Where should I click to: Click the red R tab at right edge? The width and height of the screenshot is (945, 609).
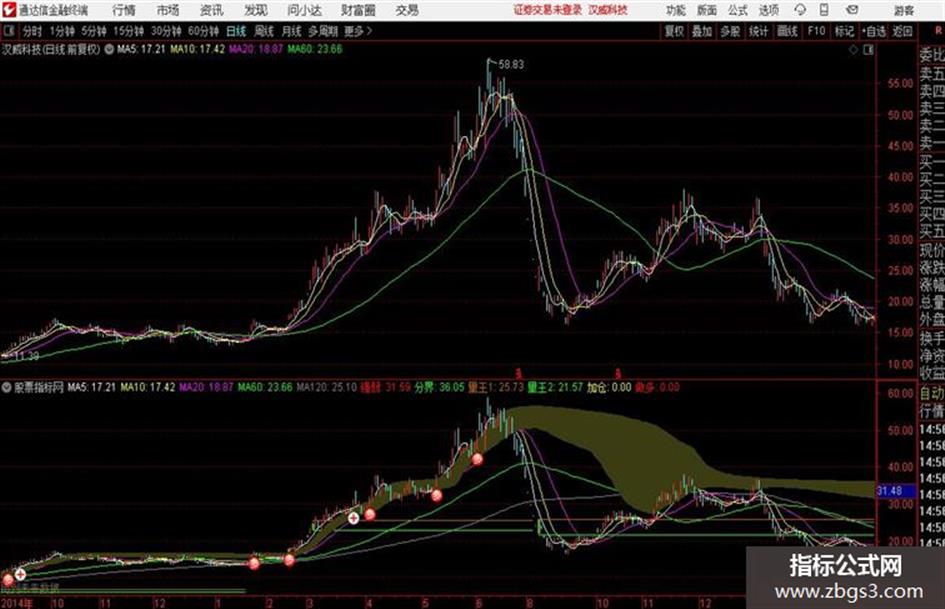click(x=938, y=31)
